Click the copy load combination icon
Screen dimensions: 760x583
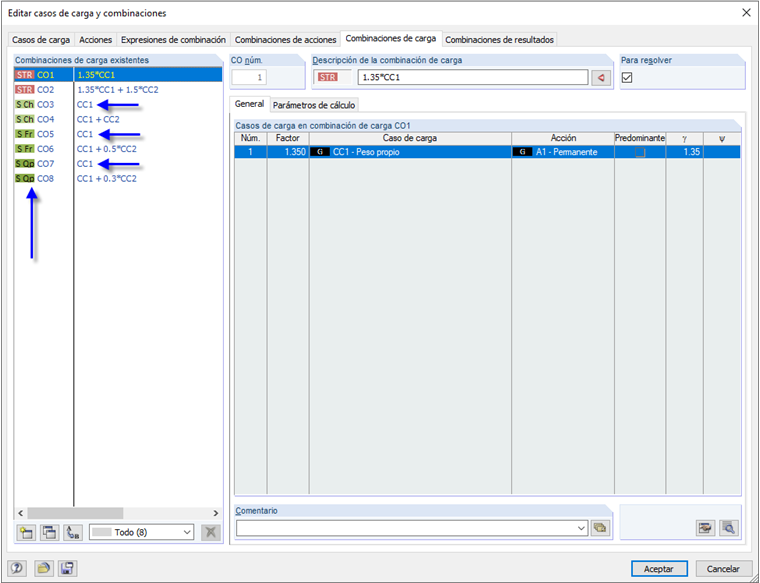point(49,532)
